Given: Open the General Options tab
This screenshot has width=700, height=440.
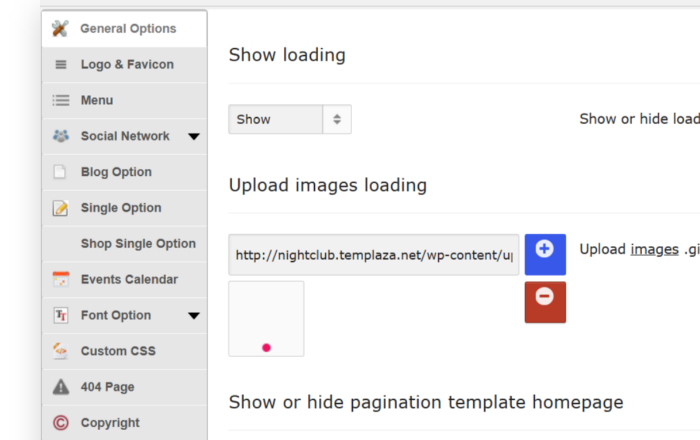Looking at the screenshot, I should click(124, 29).
